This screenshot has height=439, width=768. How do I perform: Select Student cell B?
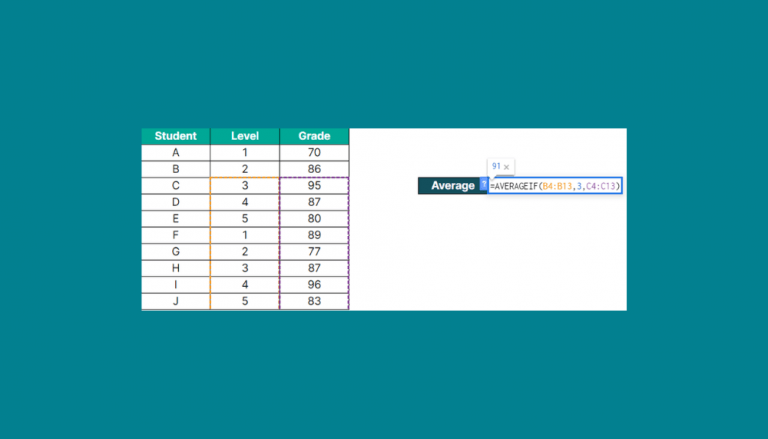(176, 169)
